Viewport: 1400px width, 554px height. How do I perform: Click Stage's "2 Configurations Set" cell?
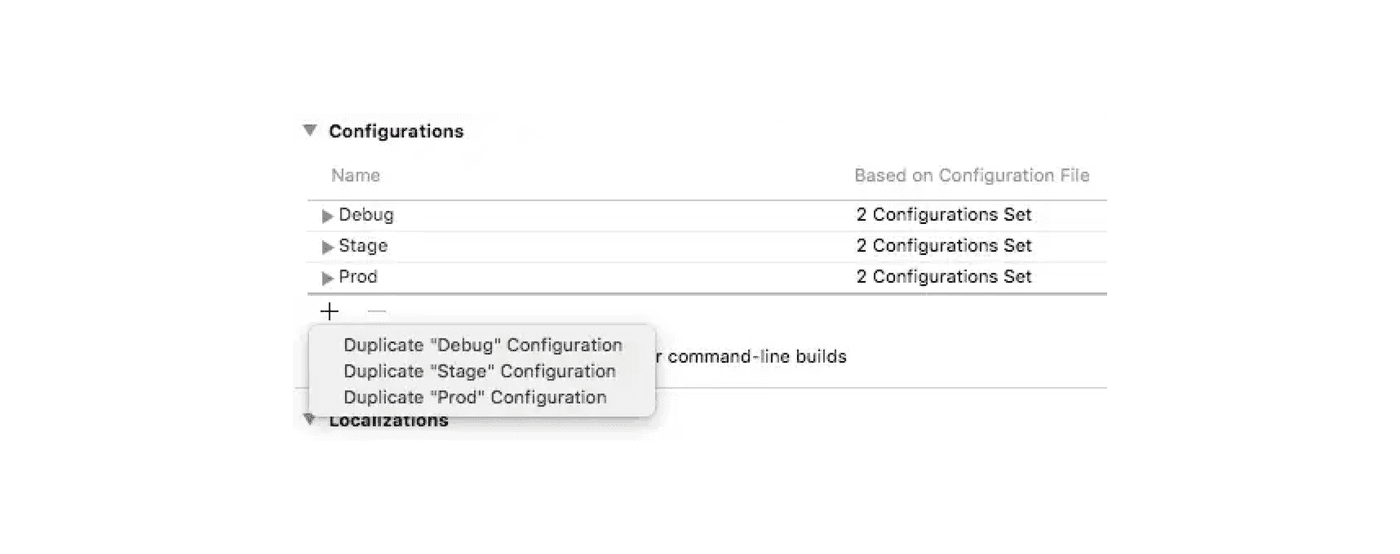click(x=944, y=246)
